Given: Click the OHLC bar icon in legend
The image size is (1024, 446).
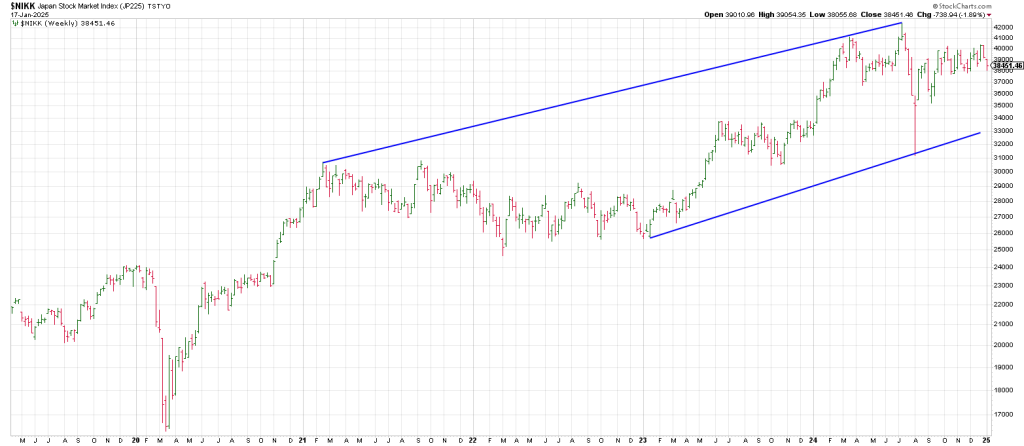Looking at the screenshot, I should click(15, 24).
